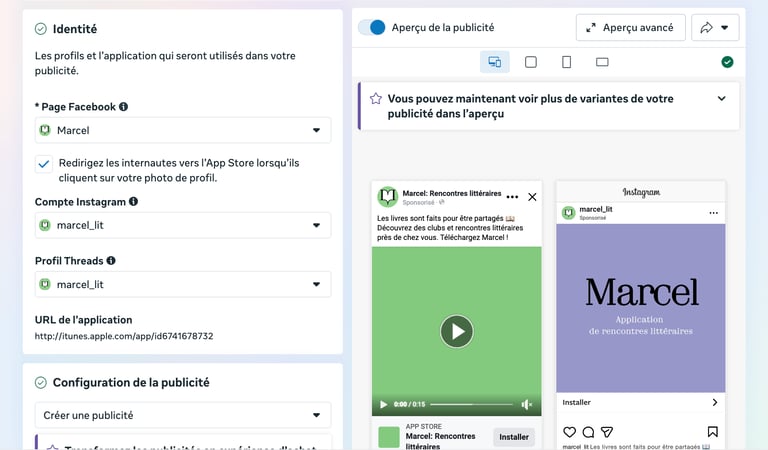Open the three-dot menu on Facebook ad preview
768x450 pixels.
pos(512,197)
